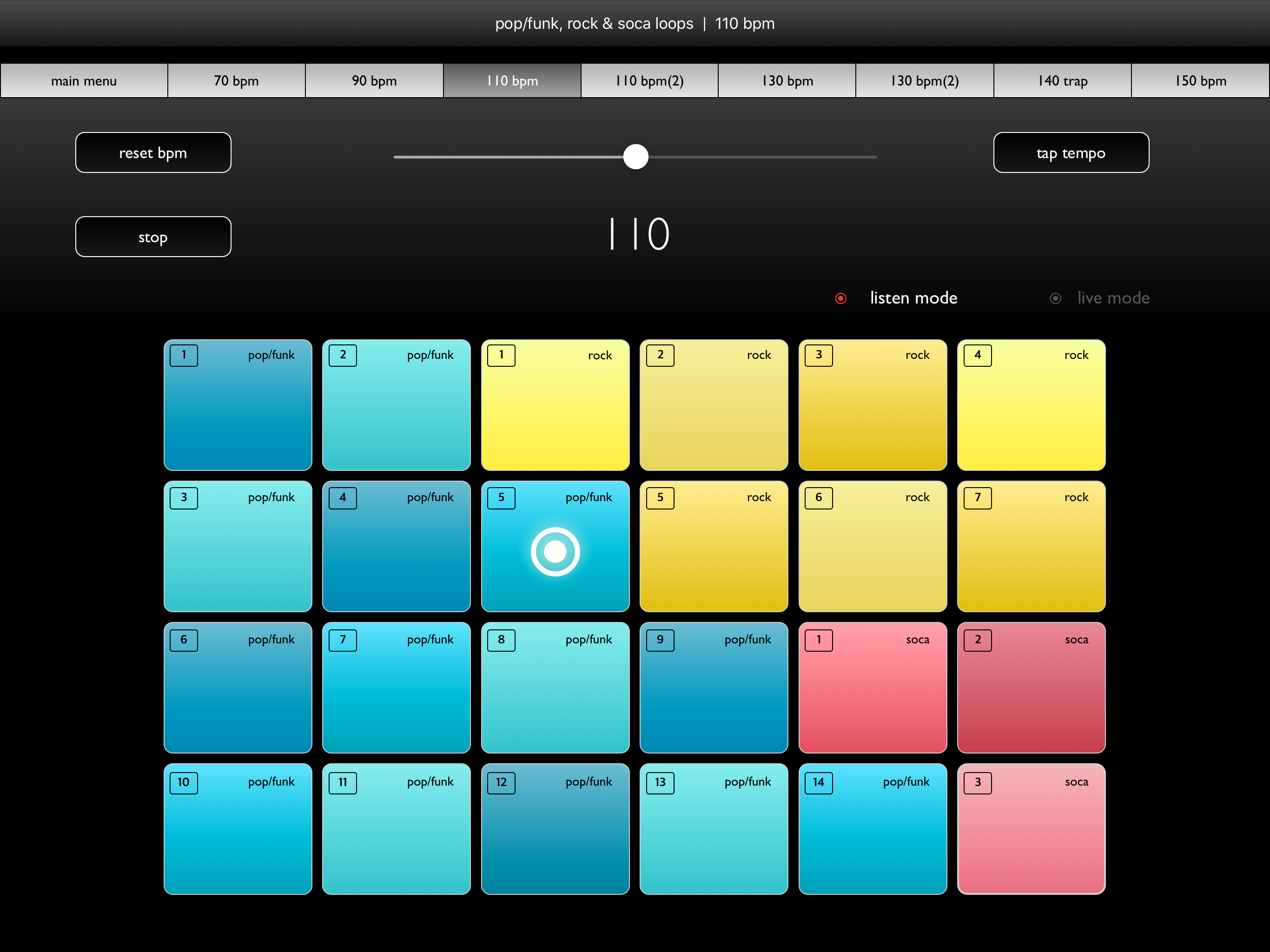Viewport: 1270px width, 952px height.
Task: Trigger soca loop pad 1
Action: [873, 688]
